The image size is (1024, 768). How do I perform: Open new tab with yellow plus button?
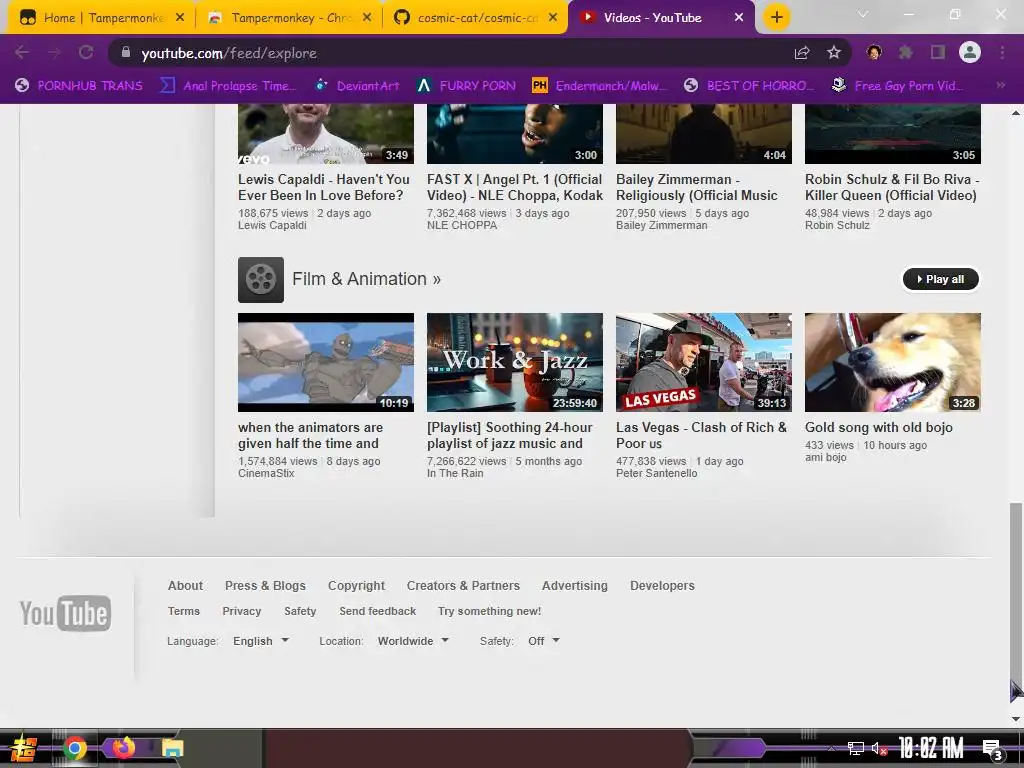tap(776, 18)
